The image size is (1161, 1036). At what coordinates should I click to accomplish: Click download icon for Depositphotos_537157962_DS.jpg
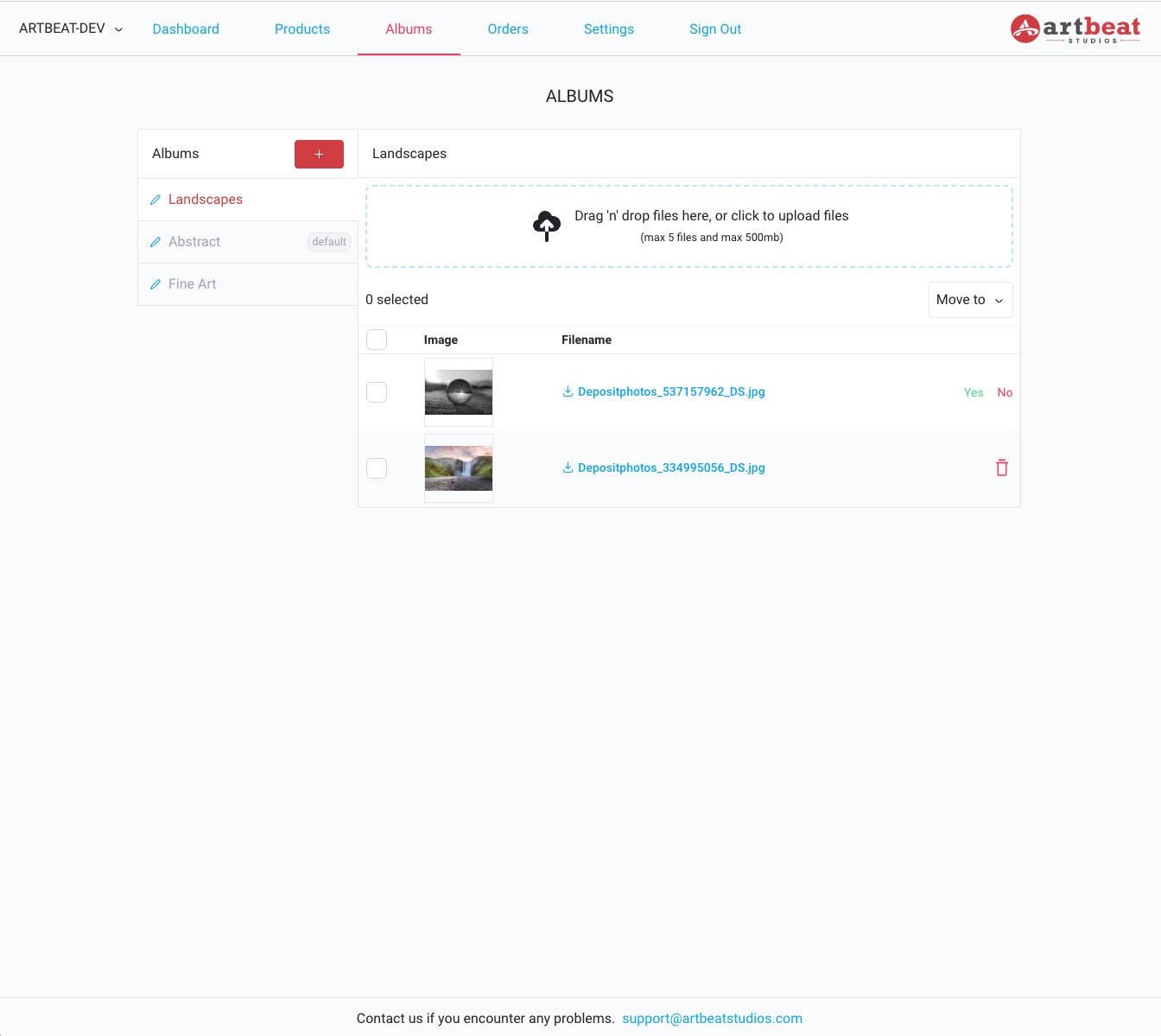[568, 391]
